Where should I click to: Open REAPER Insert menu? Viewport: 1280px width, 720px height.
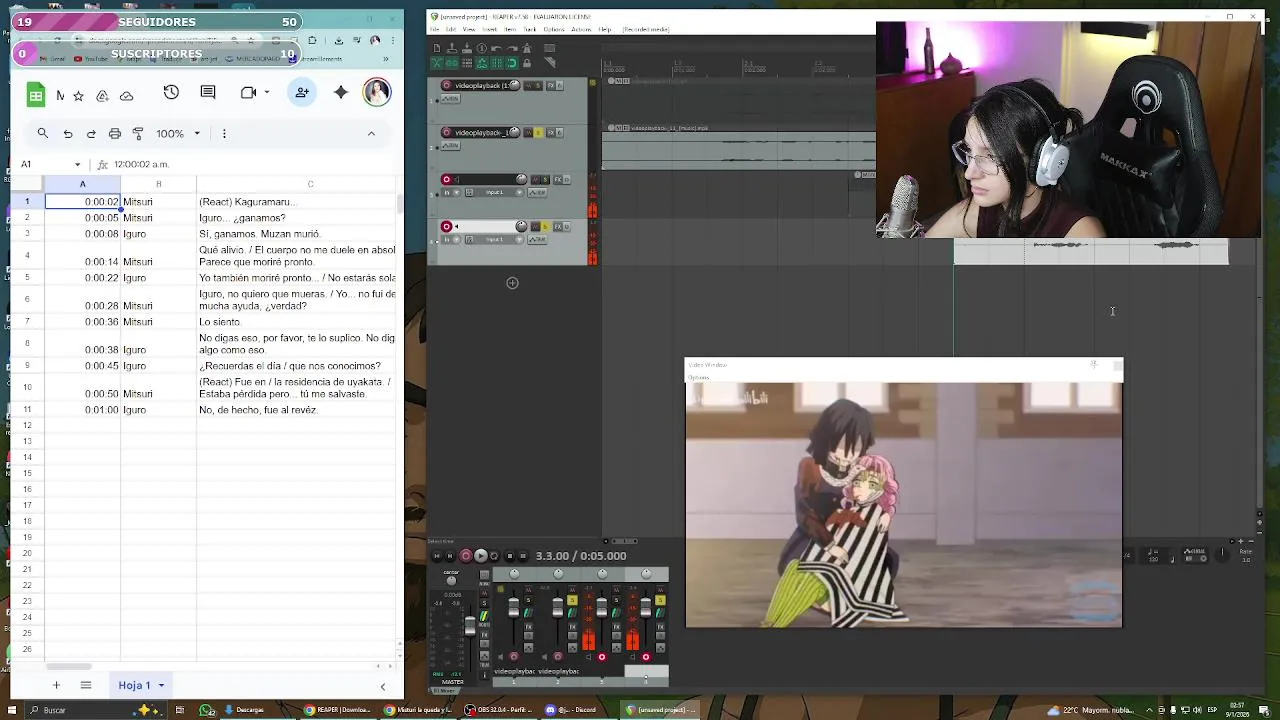coord(490,29)
